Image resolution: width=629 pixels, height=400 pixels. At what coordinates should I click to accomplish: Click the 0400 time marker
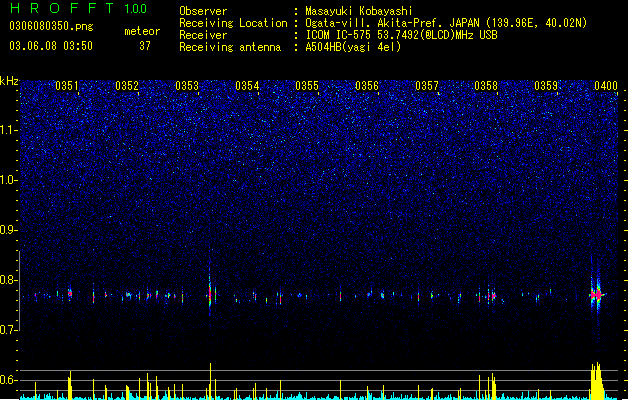pos(606,86)
